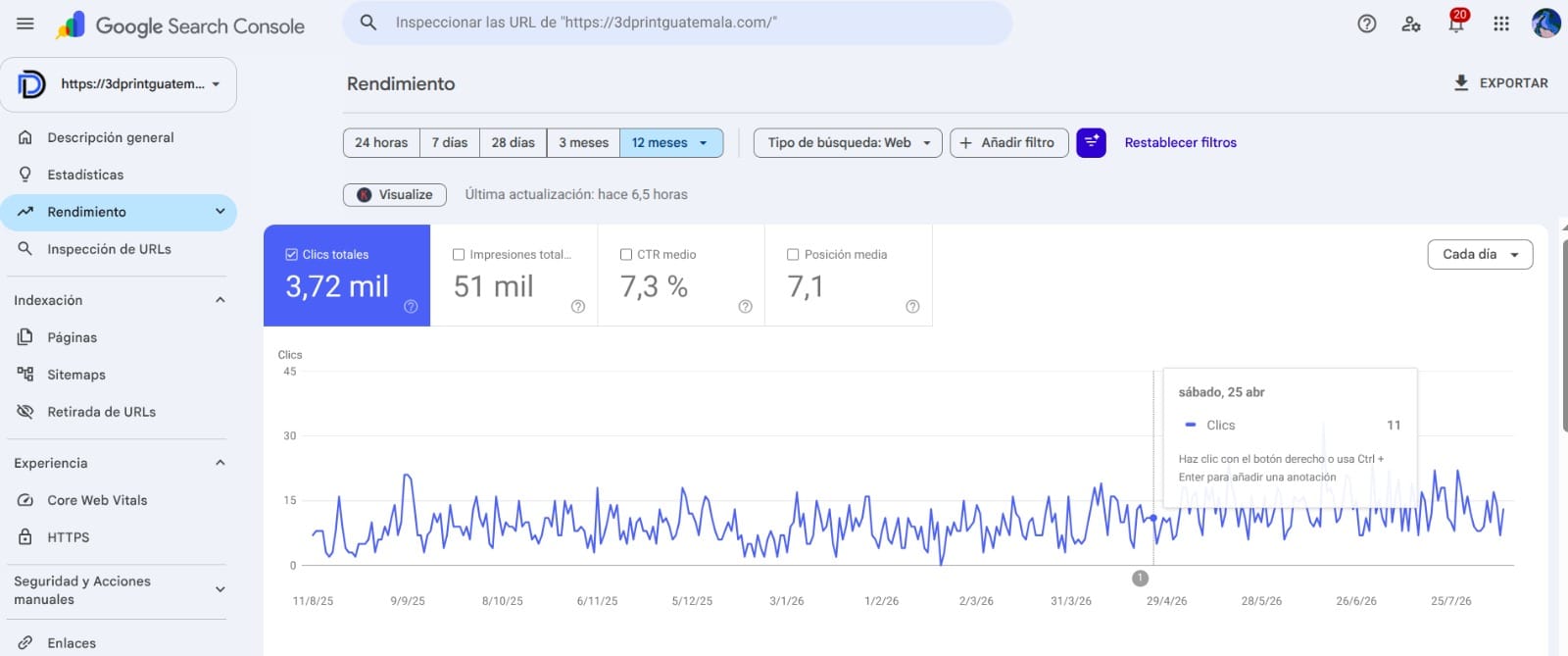The width and height of the screenshot is (1568, 656).
Task: Click the sitemap icon beside Sitemaps
Action: pos(25,375)
